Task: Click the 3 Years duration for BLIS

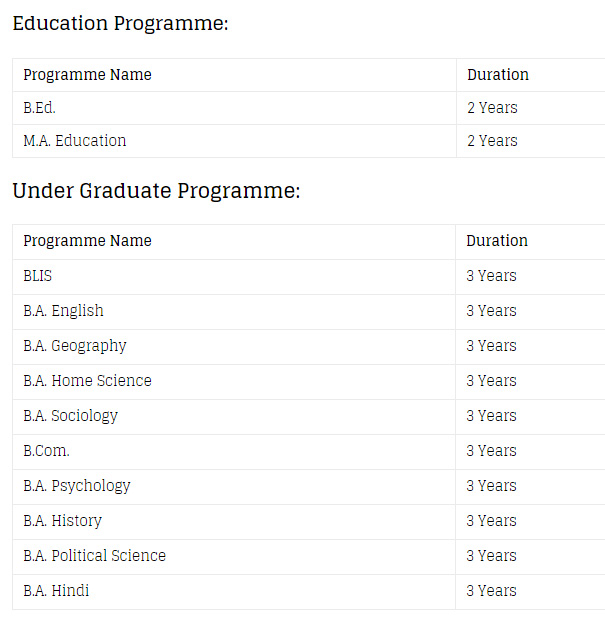Action: tap(491, 276)
